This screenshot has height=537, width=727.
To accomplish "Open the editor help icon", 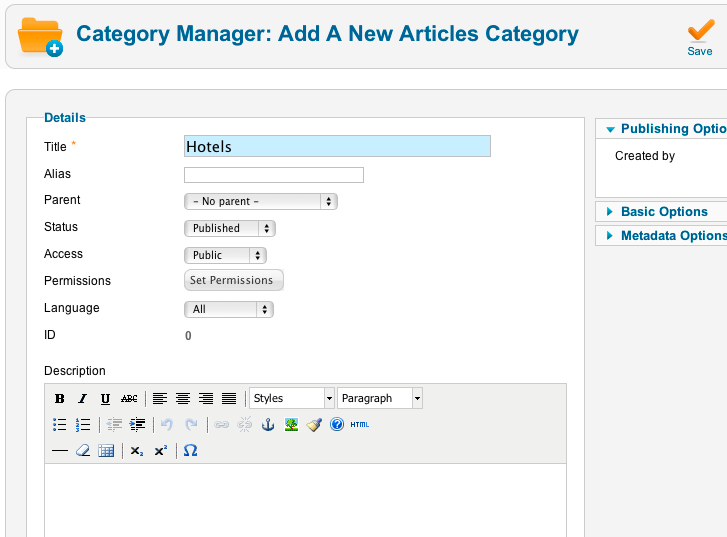I will click(337, 424).
